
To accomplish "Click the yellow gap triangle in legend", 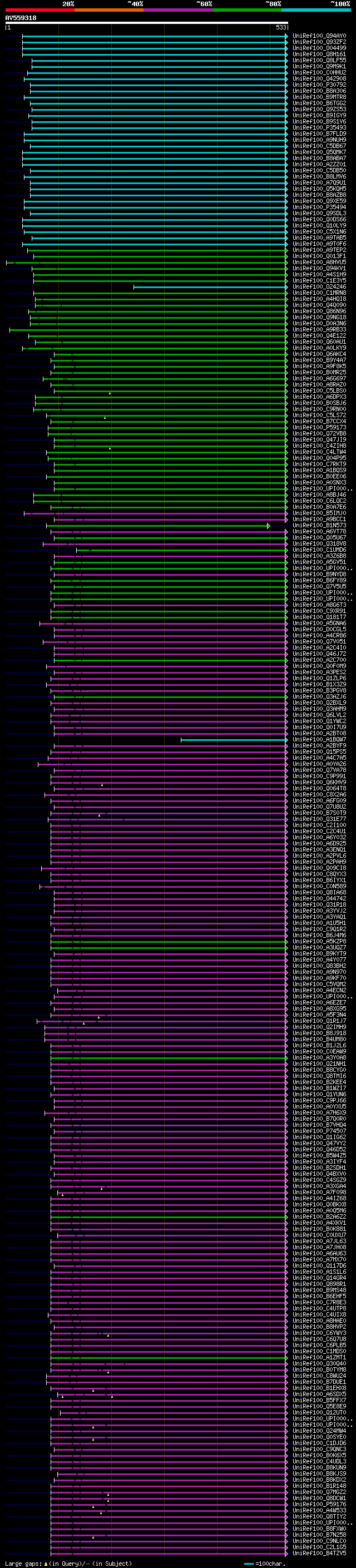I will pyautogui.click(x=46, y=1563).
